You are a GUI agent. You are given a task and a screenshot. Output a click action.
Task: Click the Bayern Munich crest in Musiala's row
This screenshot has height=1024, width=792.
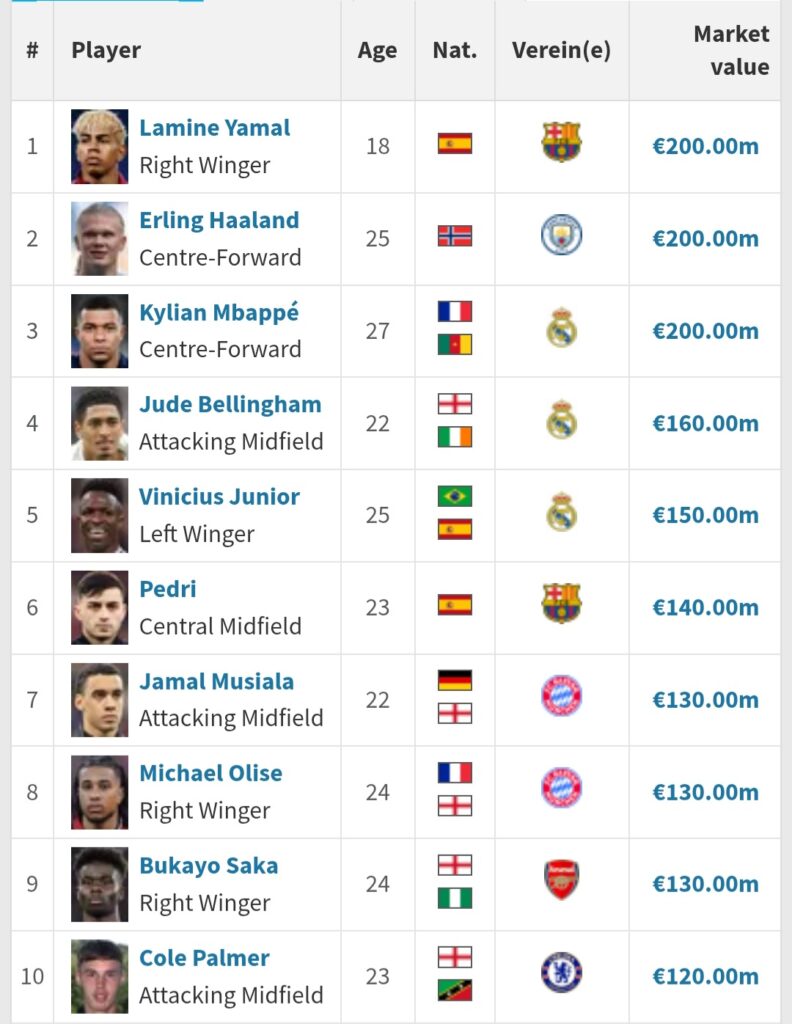click(x=561, y=697)
